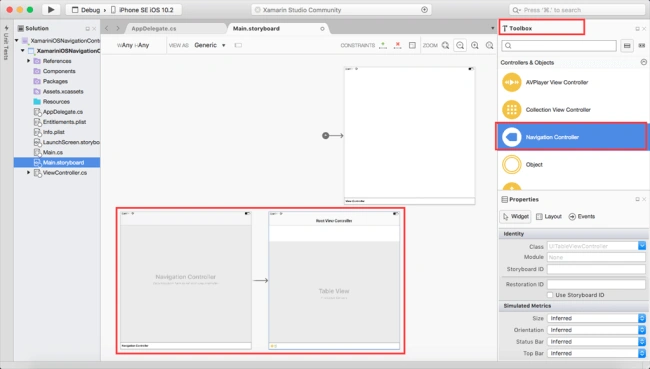Screen dimensions: 650x369
Task: Open the Events properties tab
Action: (x=582, y=216)
